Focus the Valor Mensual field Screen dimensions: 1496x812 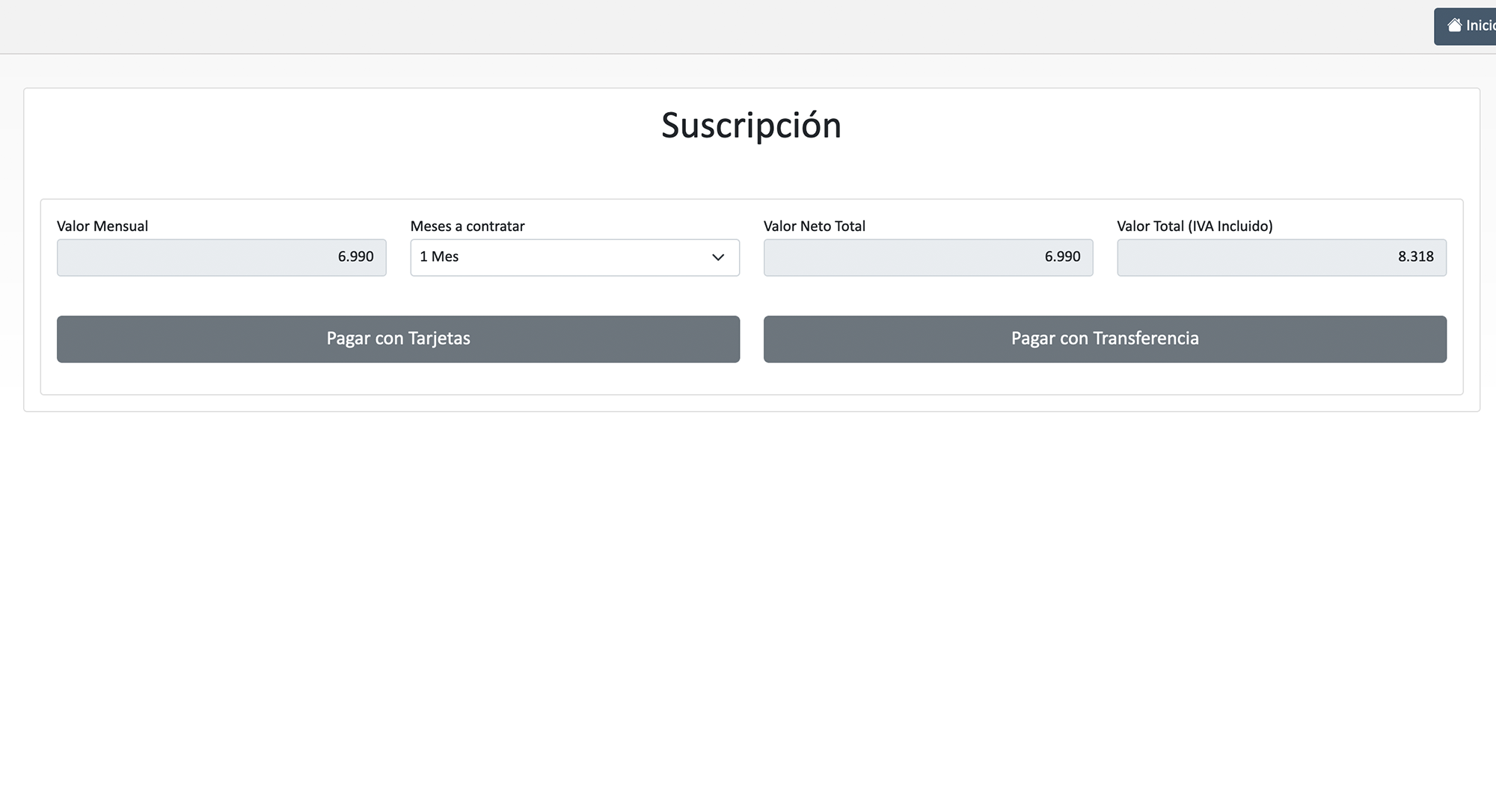coord(221,257)
